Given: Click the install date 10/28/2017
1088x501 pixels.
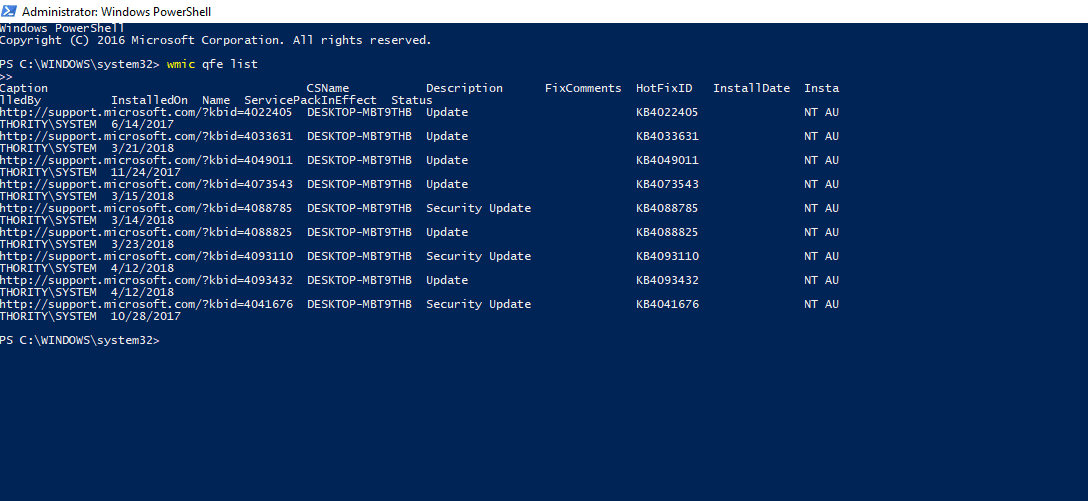Looking at the screenshot, I should [146, 316].
